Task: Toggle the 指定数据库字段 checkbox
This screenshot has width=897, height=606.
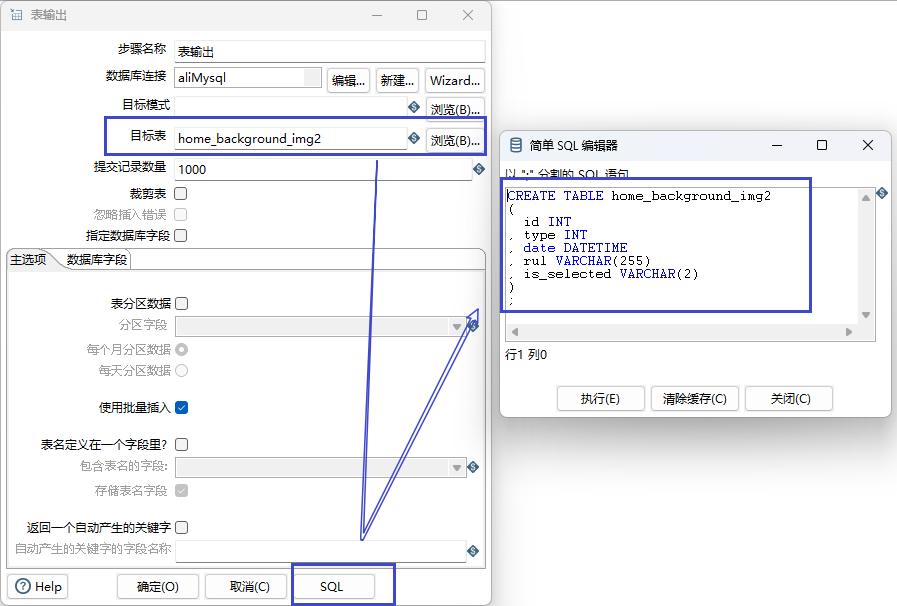Action: pyautogui.click(x=181, y=236)
